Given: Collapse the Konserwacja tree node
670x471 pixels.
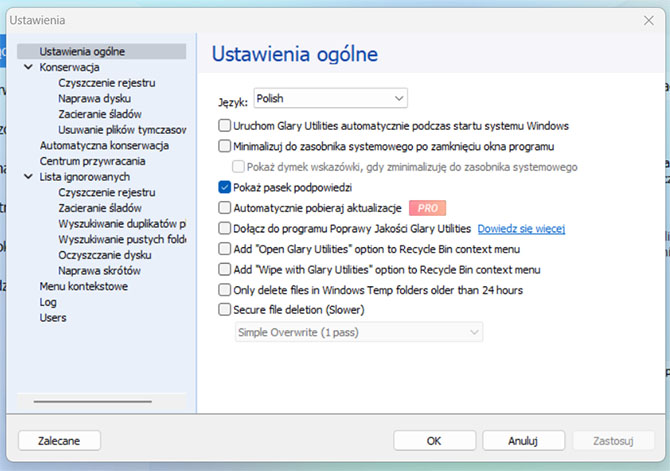Looking at the screenshot, I should [x=28, y=67].
